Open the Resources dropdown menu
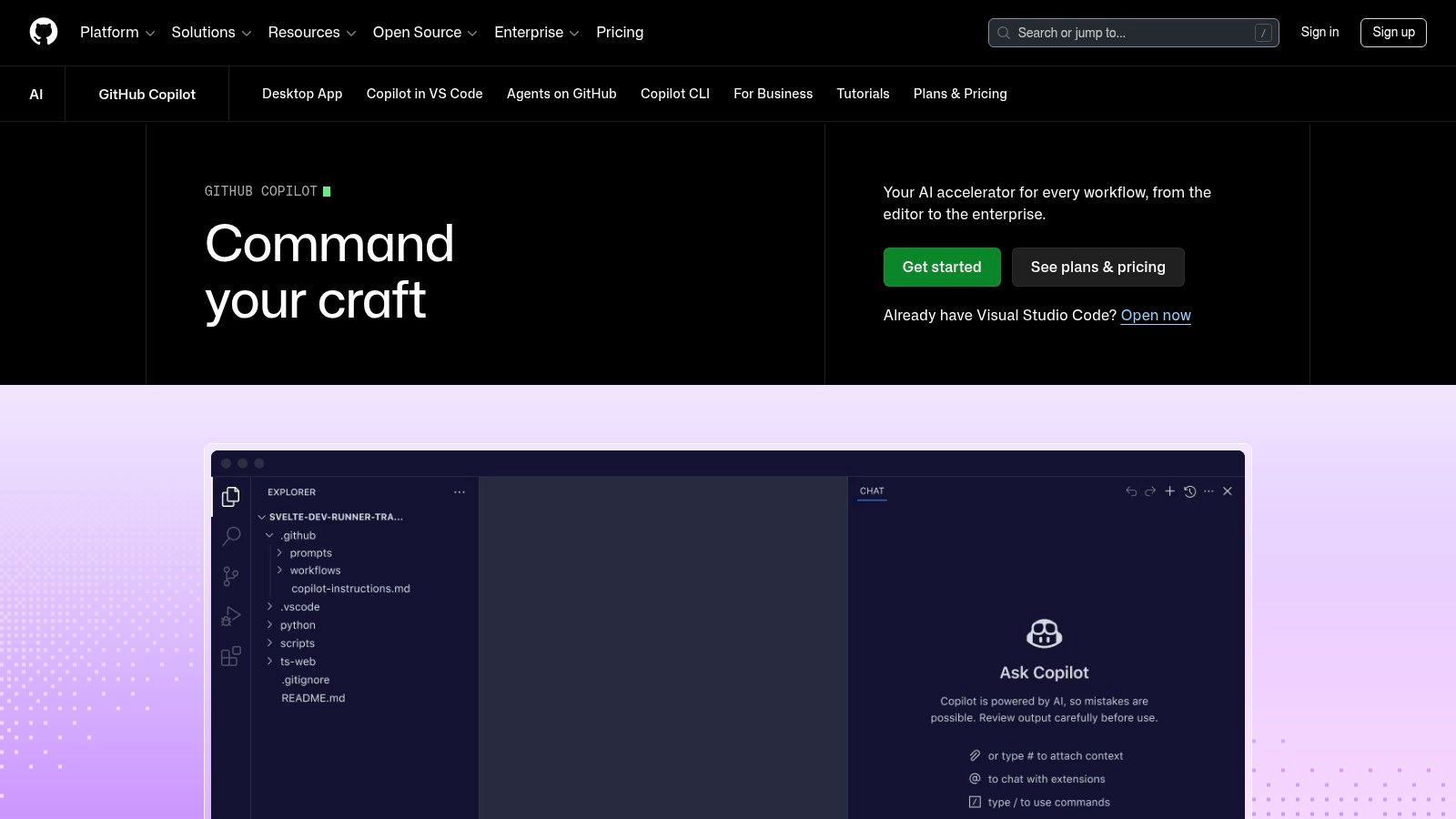 pos(312,32)
